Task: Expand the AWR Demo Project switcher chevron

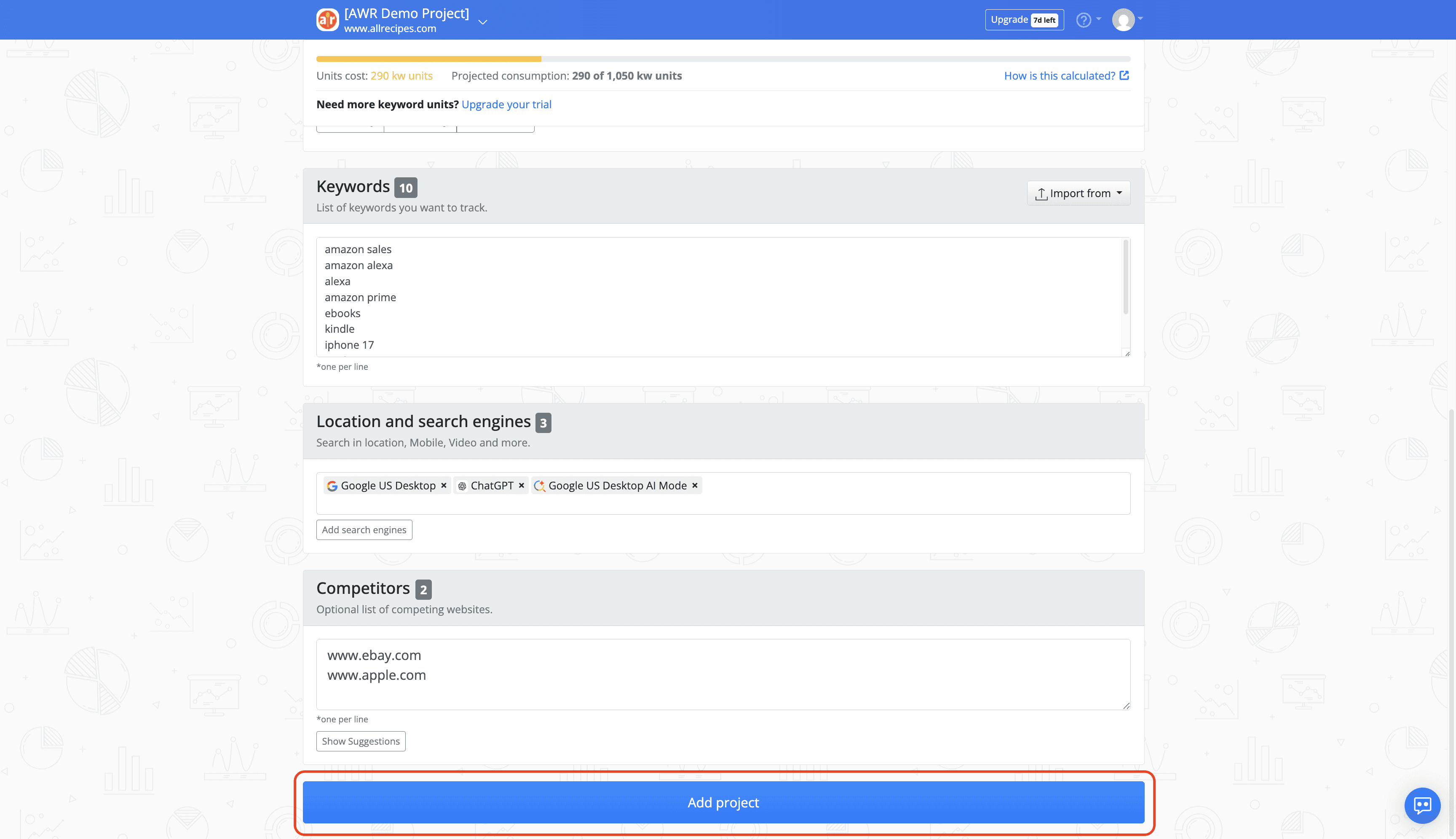Action: click(x=483, y=22)
